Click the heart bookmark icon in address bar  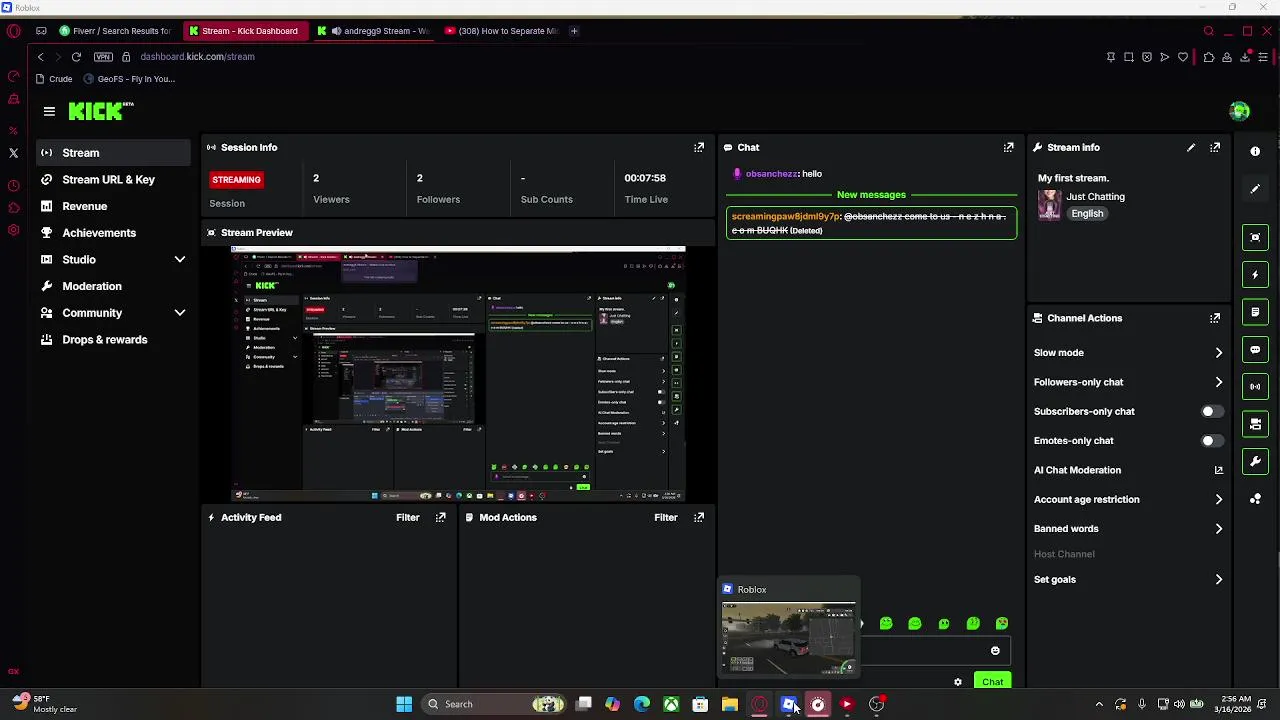[1183, 57]
